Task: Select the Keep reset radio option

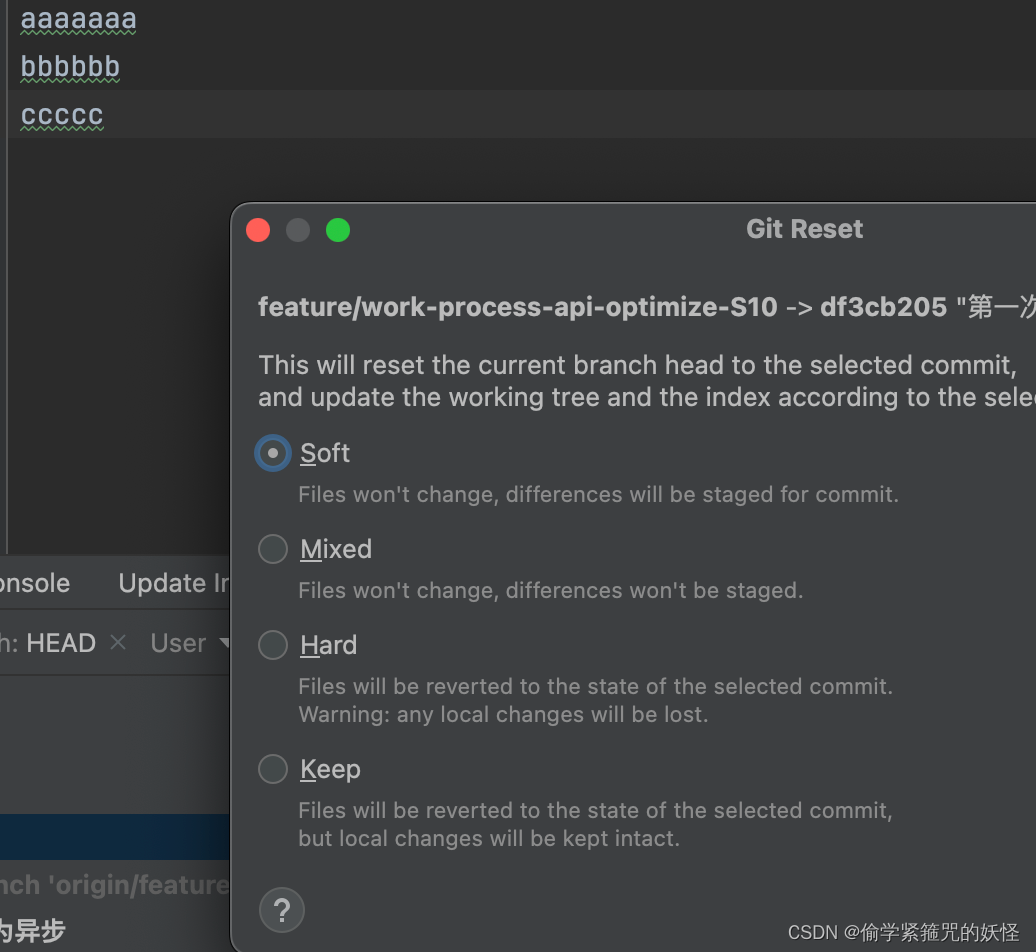Action: tap(273, 769)
